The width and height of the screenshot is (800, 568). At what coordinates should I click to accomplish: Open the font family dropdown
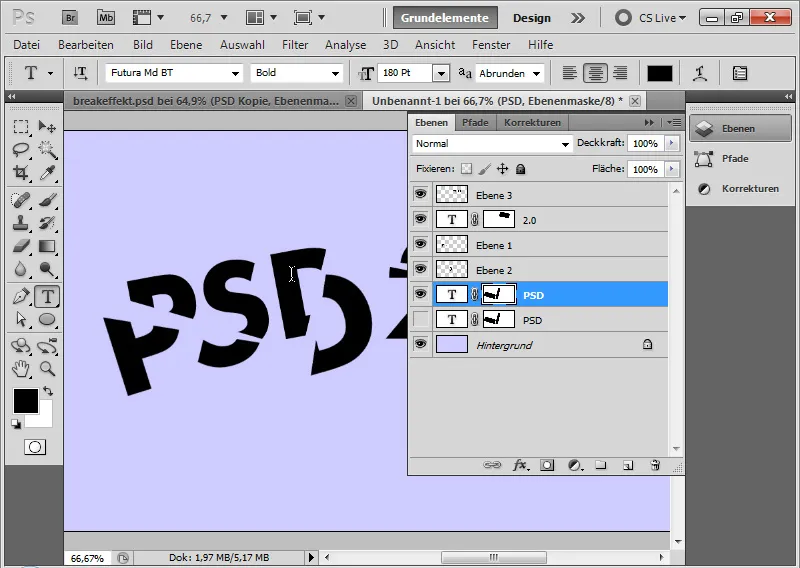(x=235, y=73)
